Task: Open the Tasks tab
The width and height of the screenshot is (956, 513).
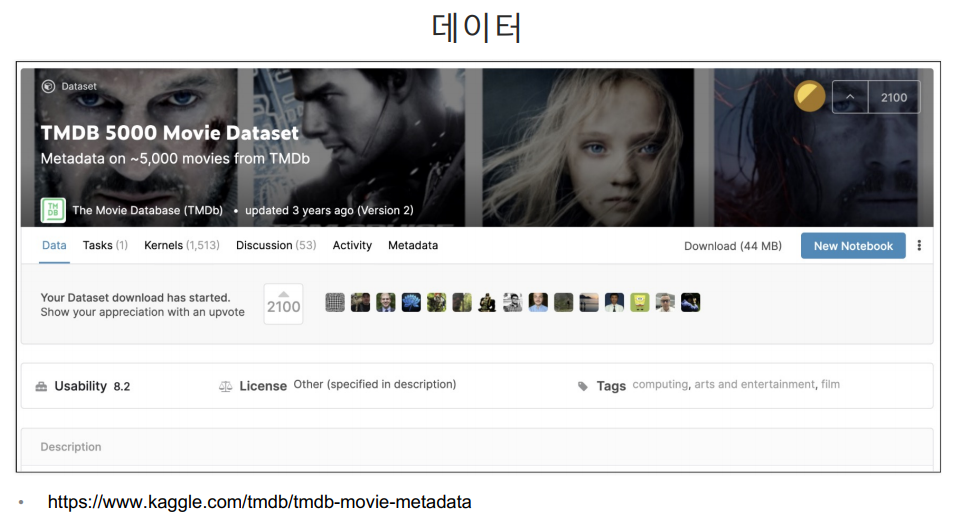Action: (x=105, y=245)
